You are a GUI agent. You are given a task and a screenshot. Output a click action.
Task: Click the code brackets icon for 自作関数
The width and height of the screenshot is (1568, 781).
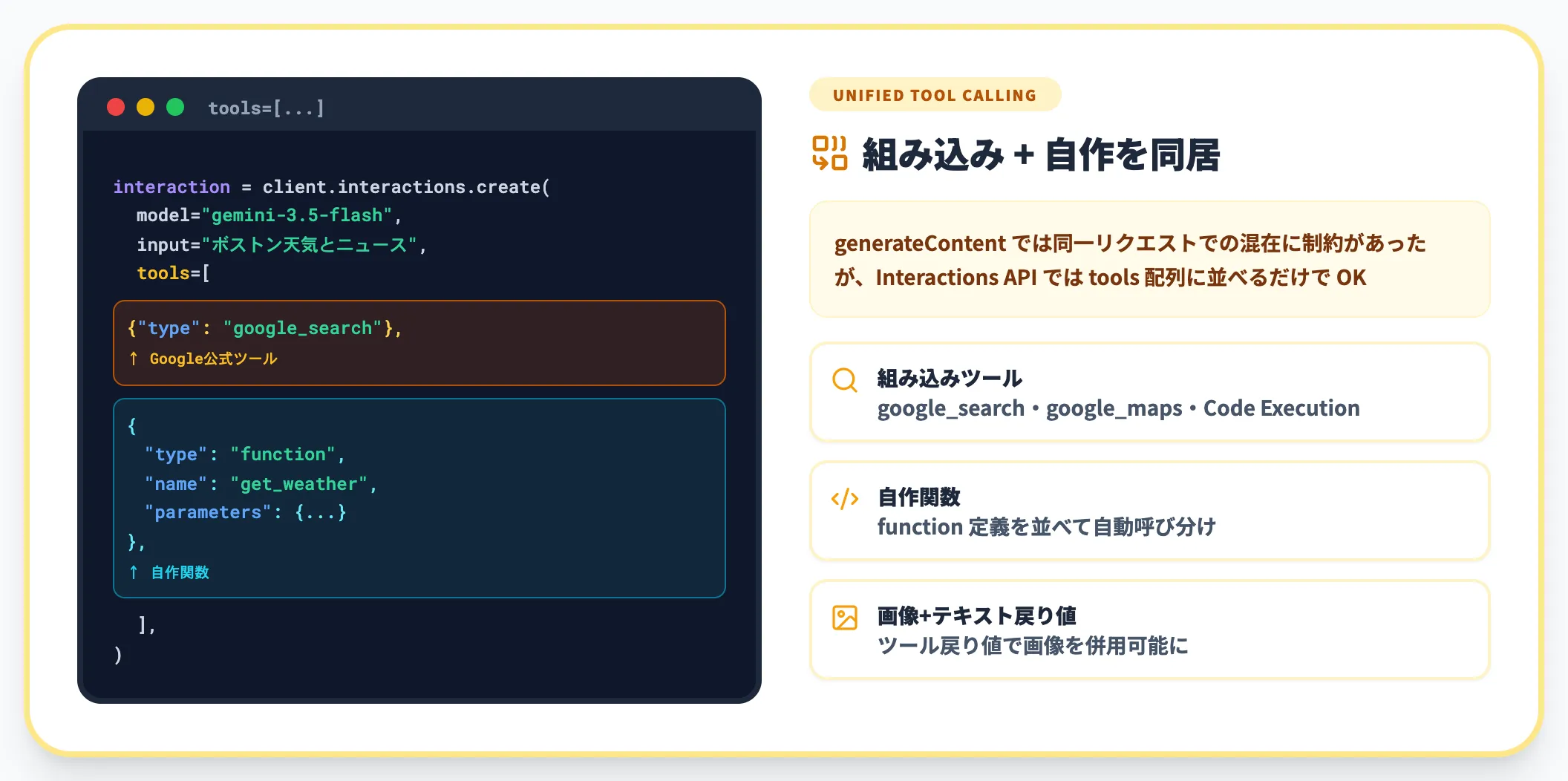click(x=845, y=499)
